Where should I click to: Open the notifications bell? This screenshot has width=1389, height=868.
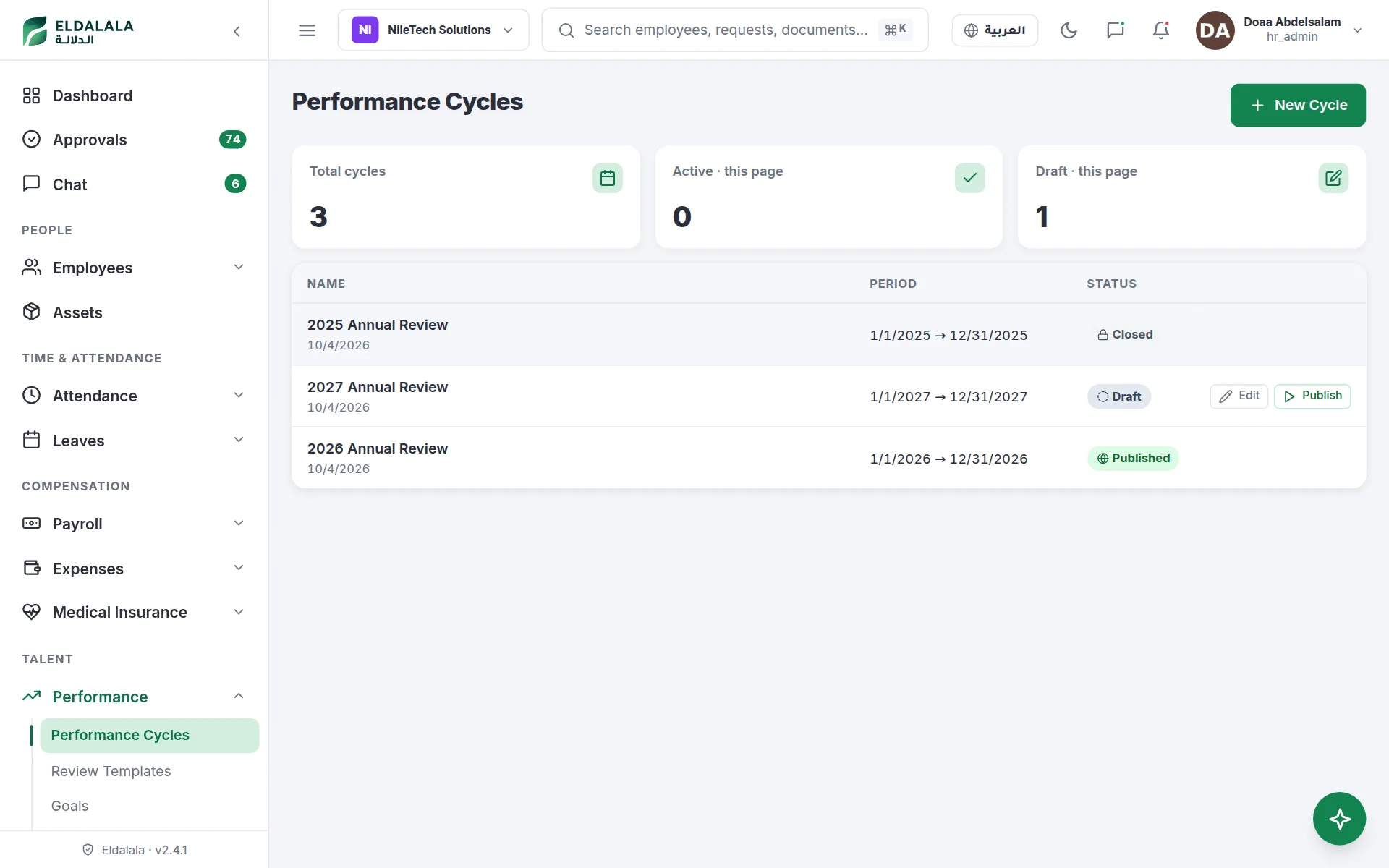click(1161, 30)
